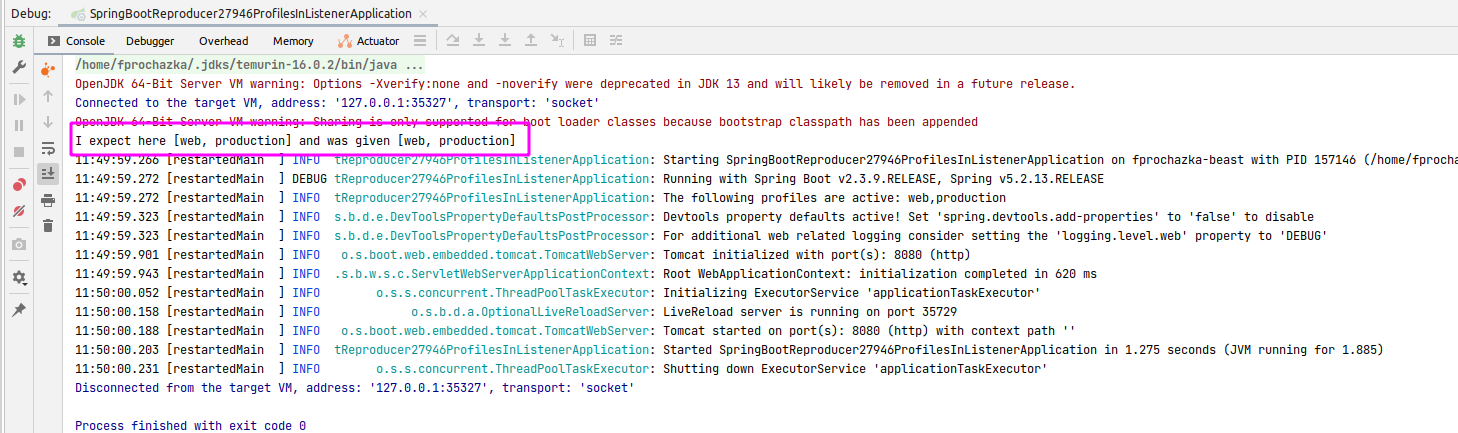Click the java command path line
This screenshot has width=1458, height=433.
[249, 65]
